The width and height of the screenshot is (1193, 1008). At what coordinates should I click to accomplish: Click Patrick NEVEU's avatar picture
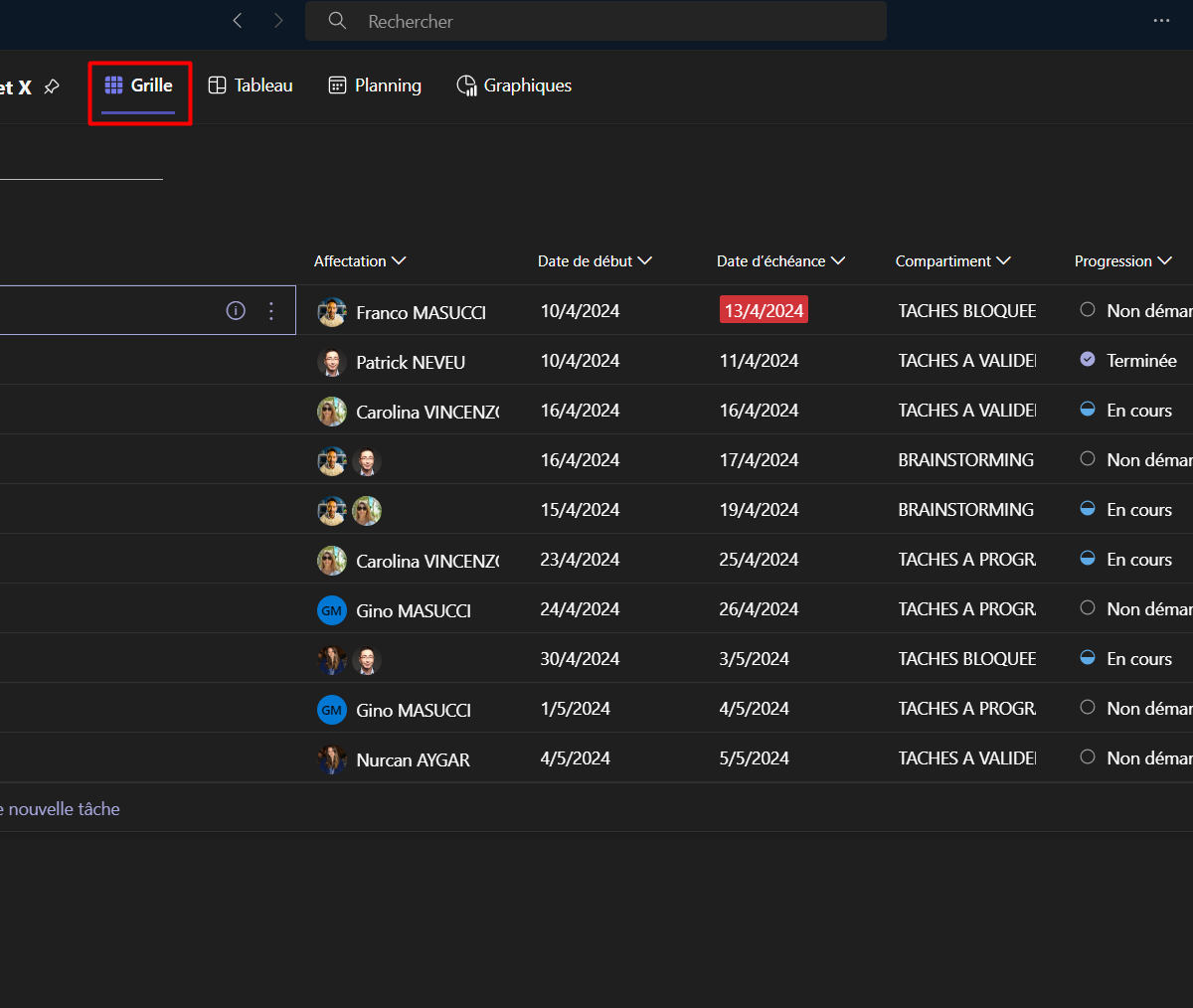pos(332,362)
